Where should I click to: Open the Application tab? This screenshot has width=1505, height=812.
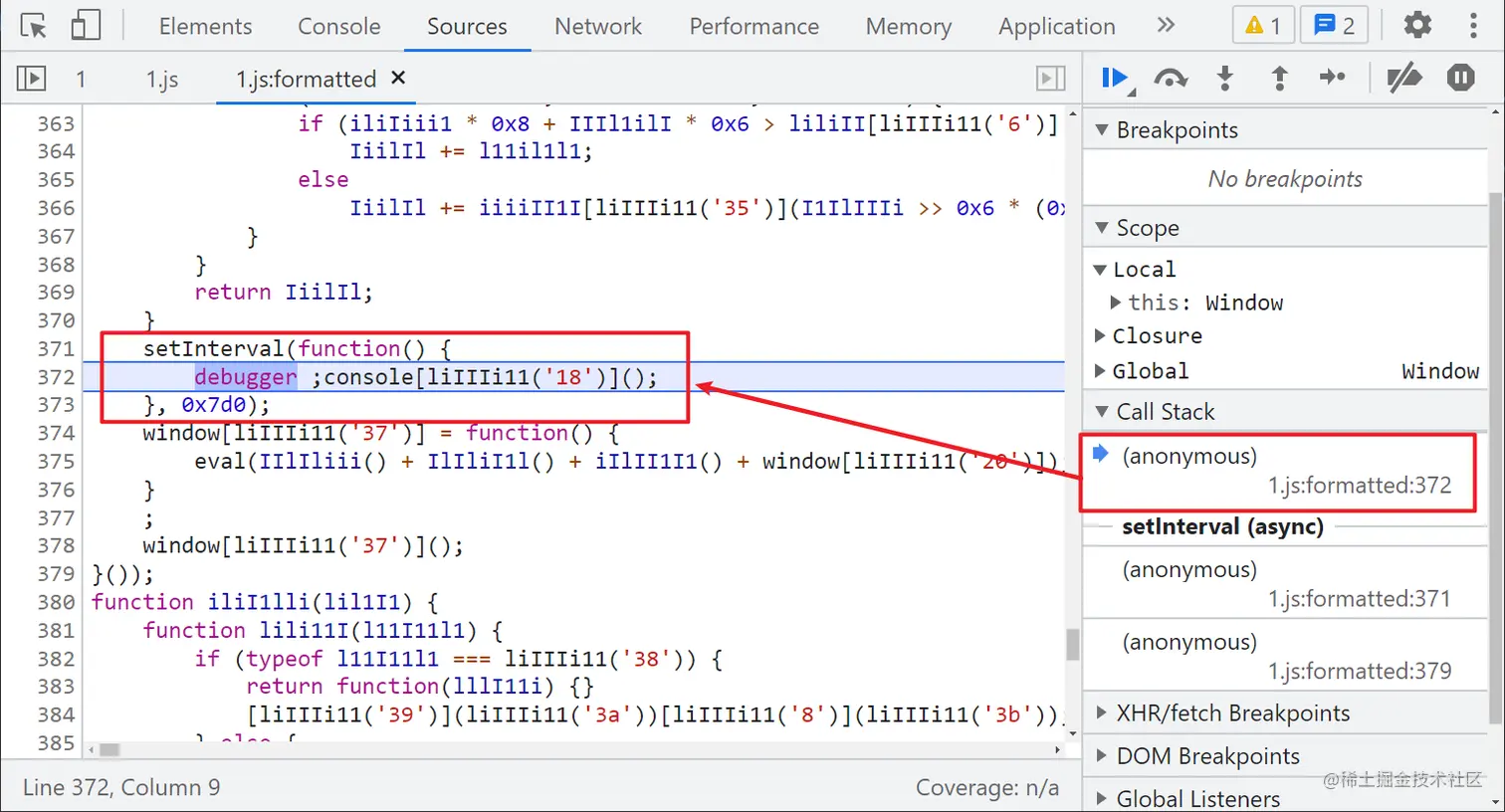coord(1057,27)
